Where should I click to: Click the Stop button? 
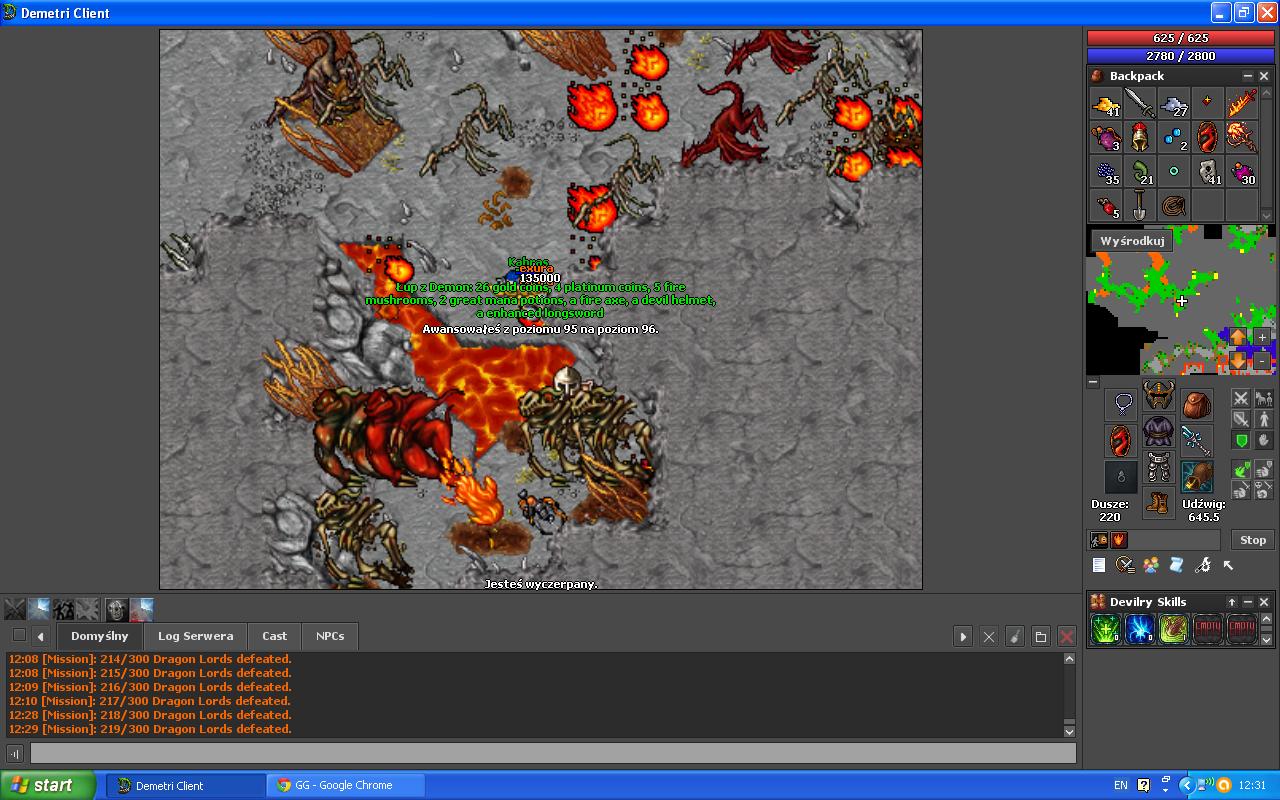coord(1253,540)
